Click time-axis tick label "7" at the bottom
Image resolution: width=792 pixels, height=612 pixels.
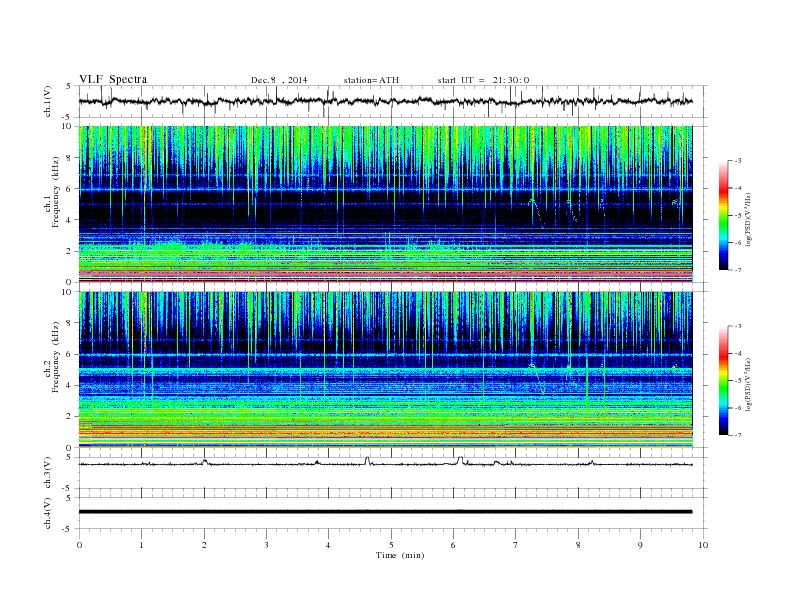[516, 545]
